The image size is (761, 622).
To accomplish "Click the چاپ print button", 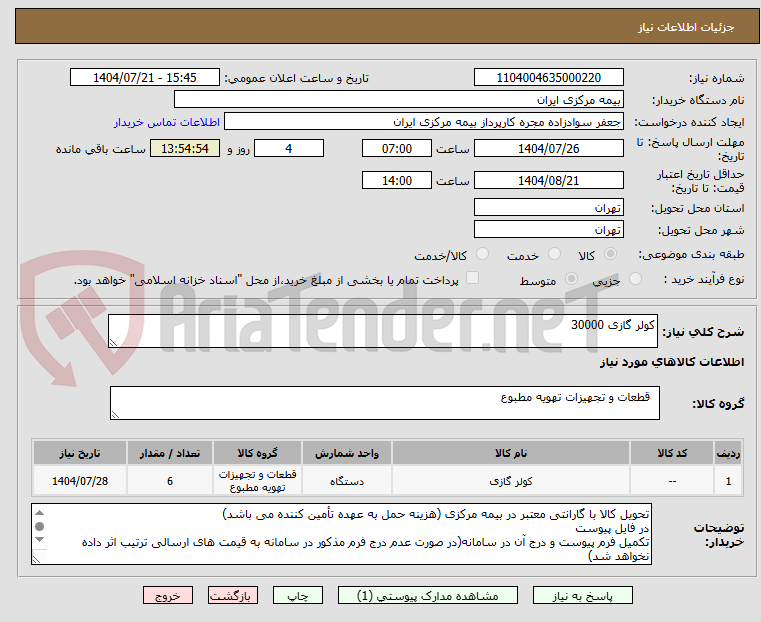I will click(298, 595).
